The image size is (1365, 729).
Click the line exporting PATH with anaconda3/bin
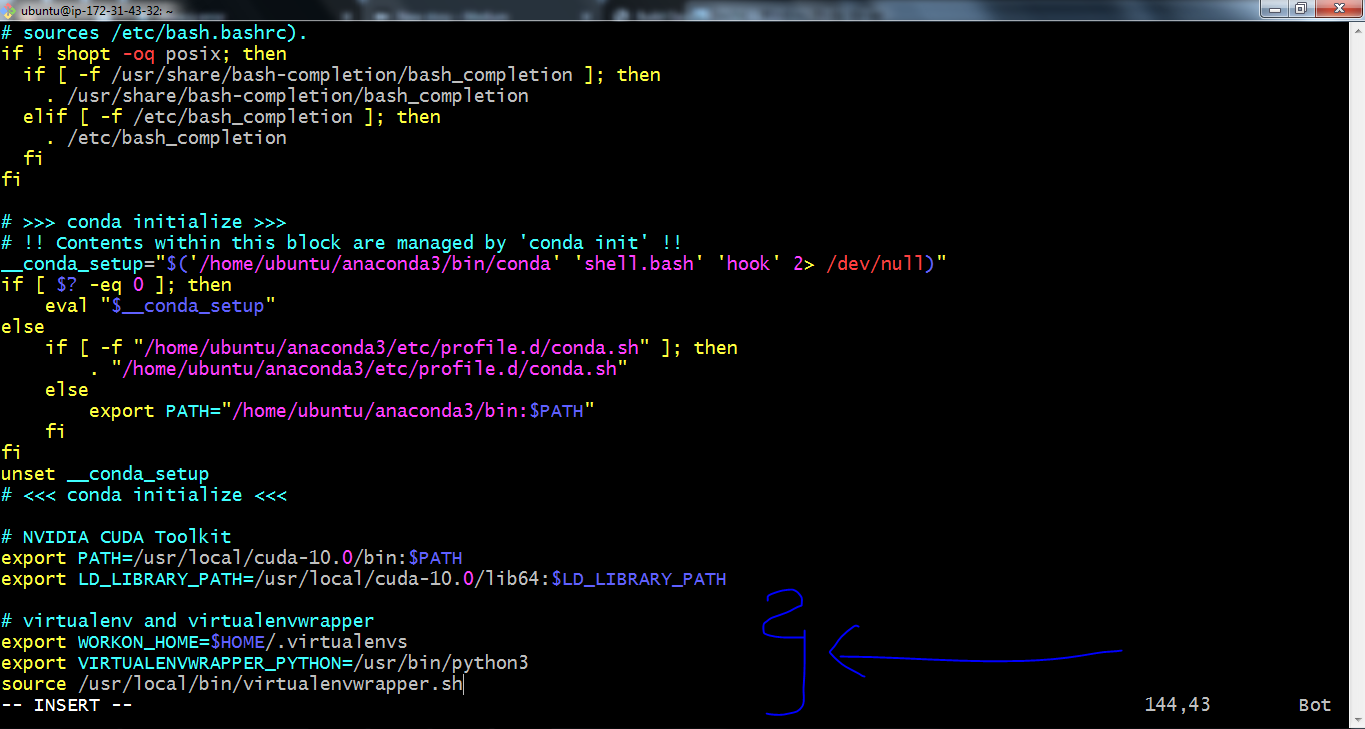[342, 411]
